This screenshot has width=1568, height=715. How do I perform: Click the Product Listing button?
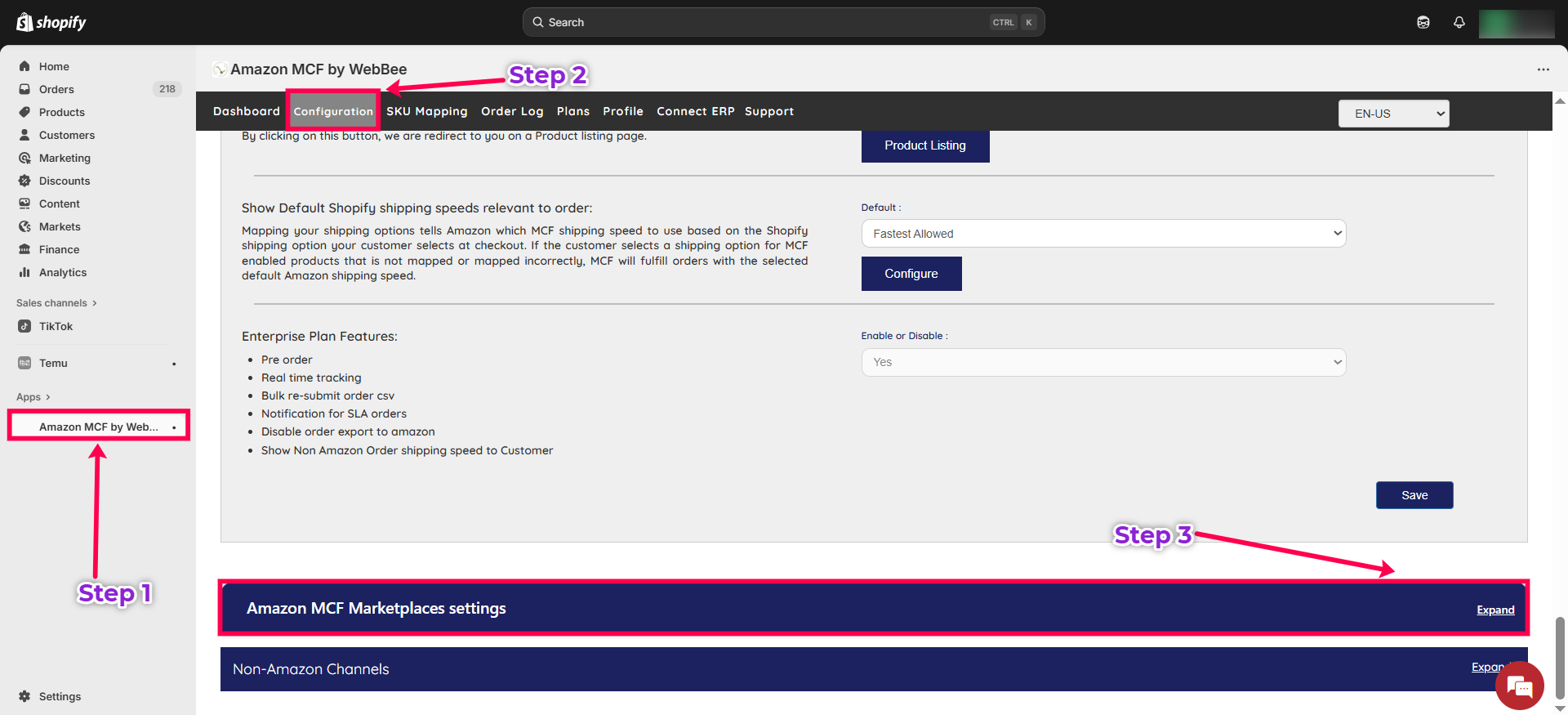(924, 145)
